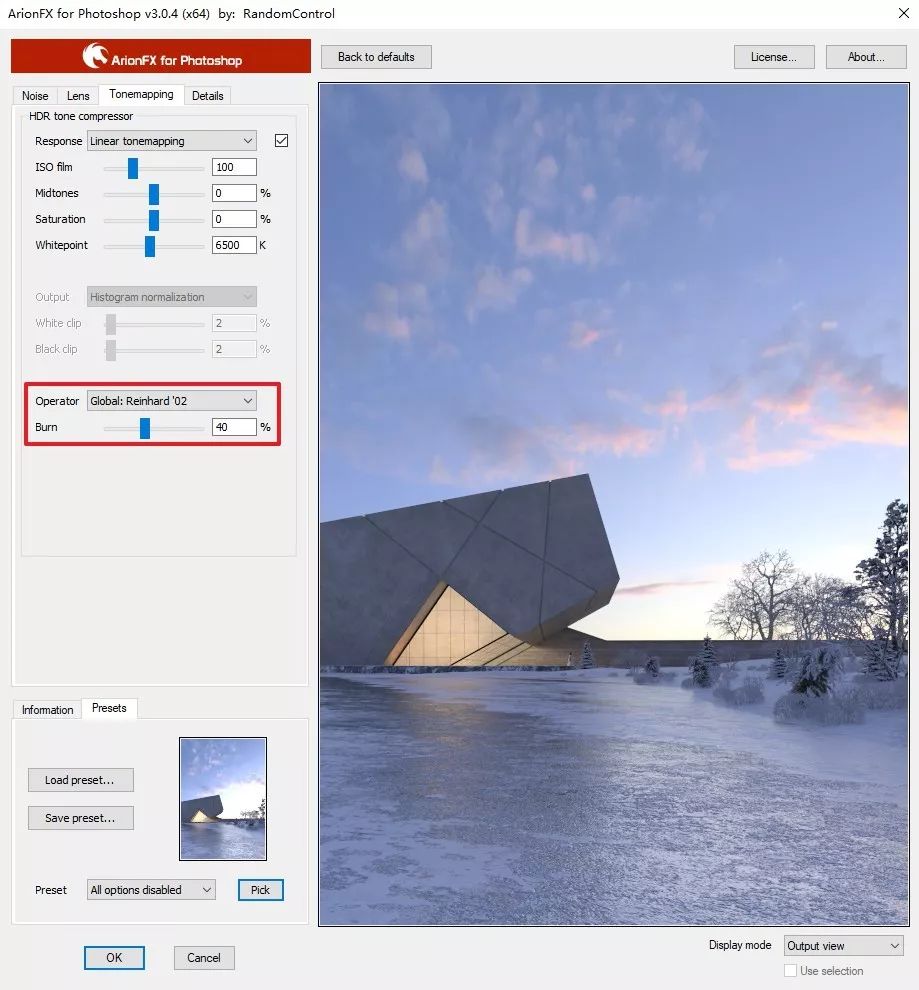
Task: Change the Display mode dropdown
Action: (843, 946)
